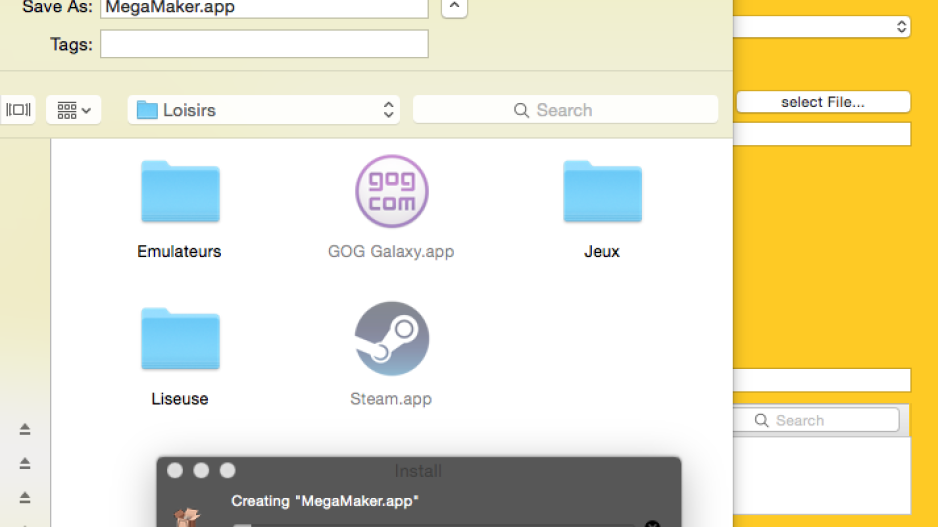
Task: Click the Emulateurs folder label
Action: point(179,251)
